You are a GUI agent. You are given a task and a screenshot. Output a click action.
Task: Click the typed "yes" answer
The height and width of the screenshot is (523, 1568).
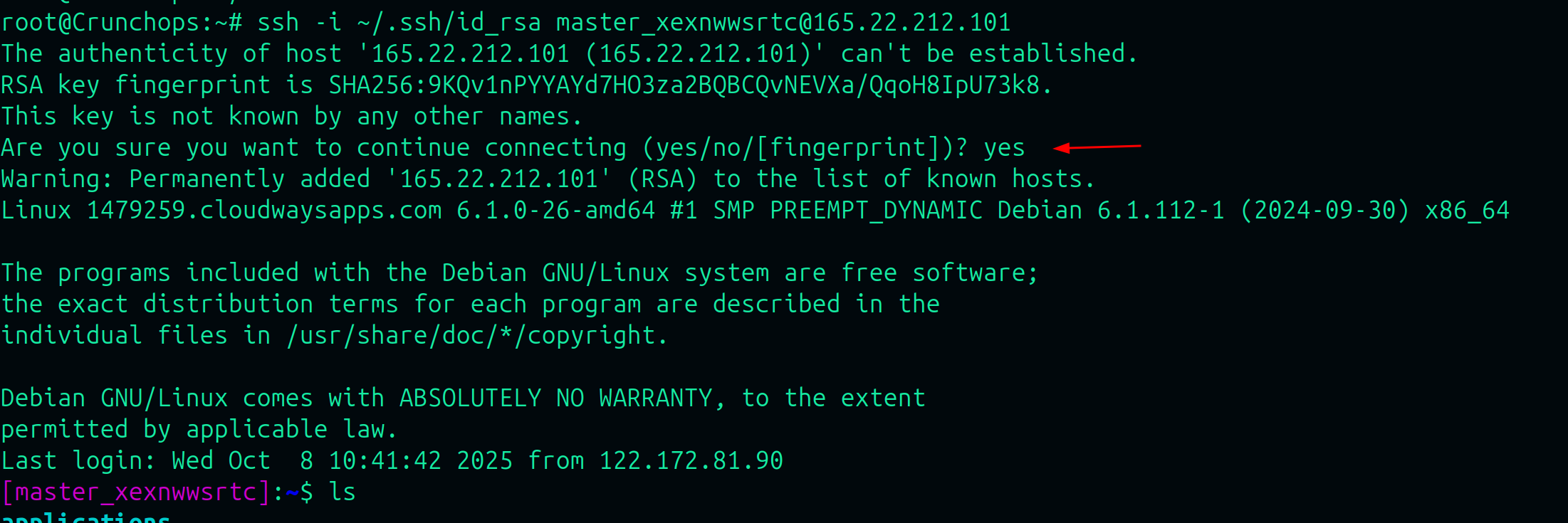click(1004, 148)
